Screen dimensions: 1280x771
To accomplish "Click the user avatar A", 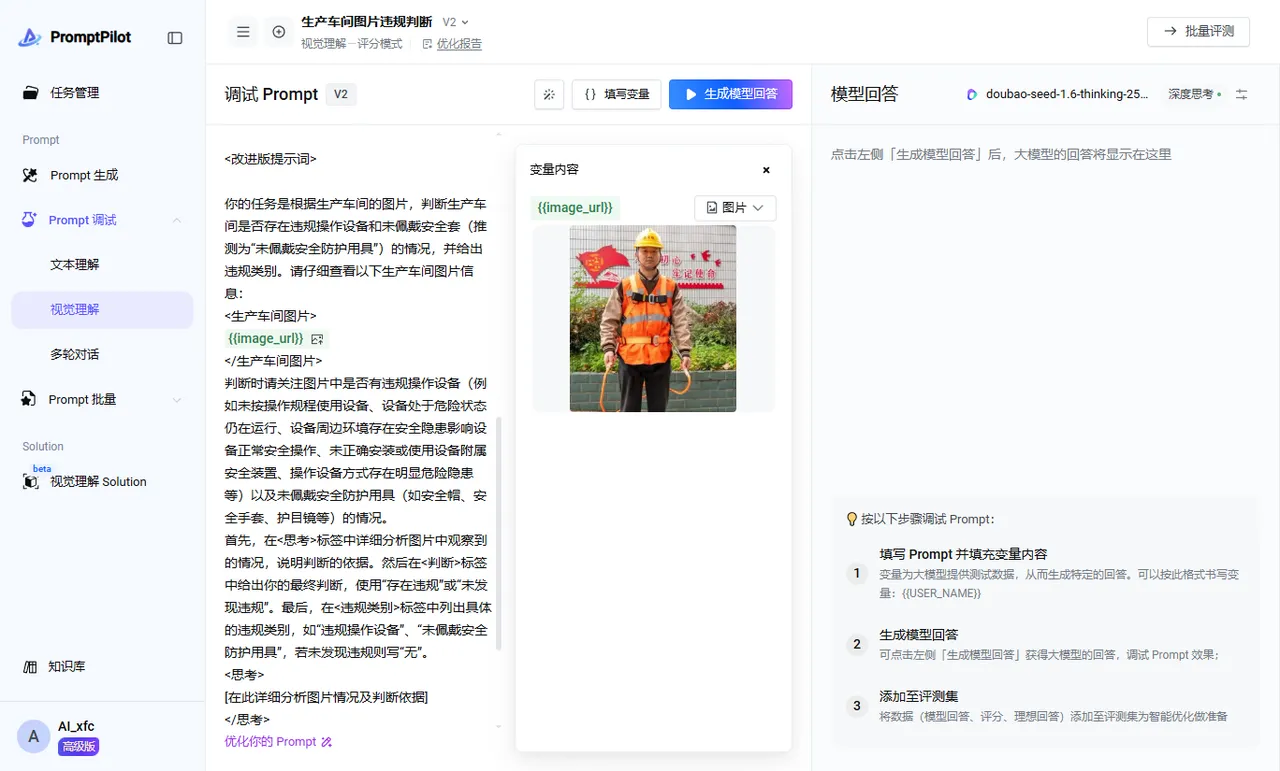I will pyautogui.click(x=33, y=737).
